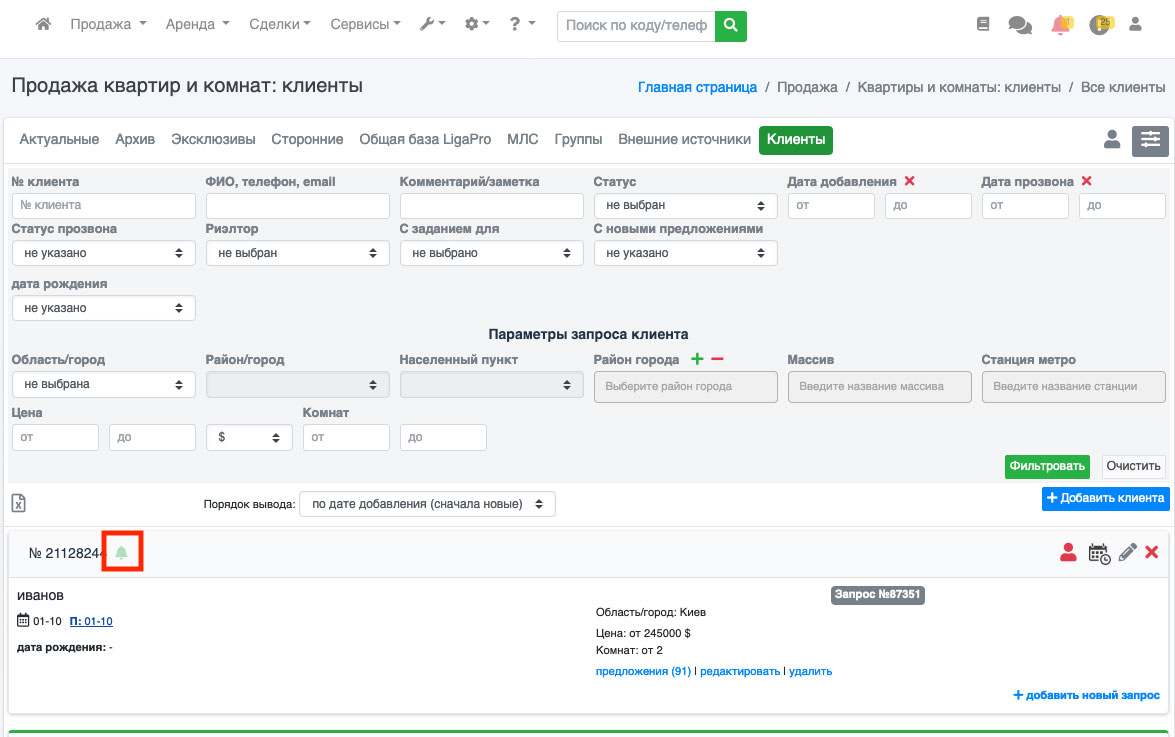The image size is (1175, 737).
Task: Click the № клиента input field
Action: [x=103, y=206]
